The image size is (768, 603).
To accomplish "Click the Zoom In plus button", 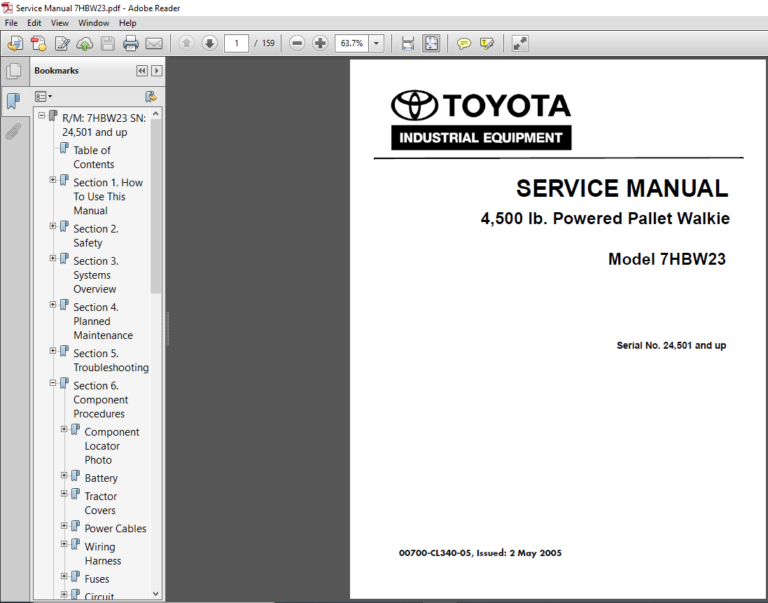I will pyautogui.click(x=320, y=43).
